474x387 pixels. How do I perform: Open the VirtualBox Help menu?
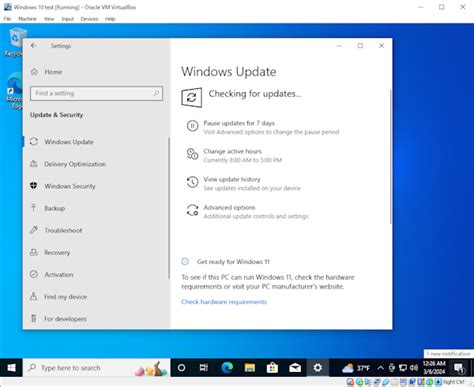click(110, 19)
